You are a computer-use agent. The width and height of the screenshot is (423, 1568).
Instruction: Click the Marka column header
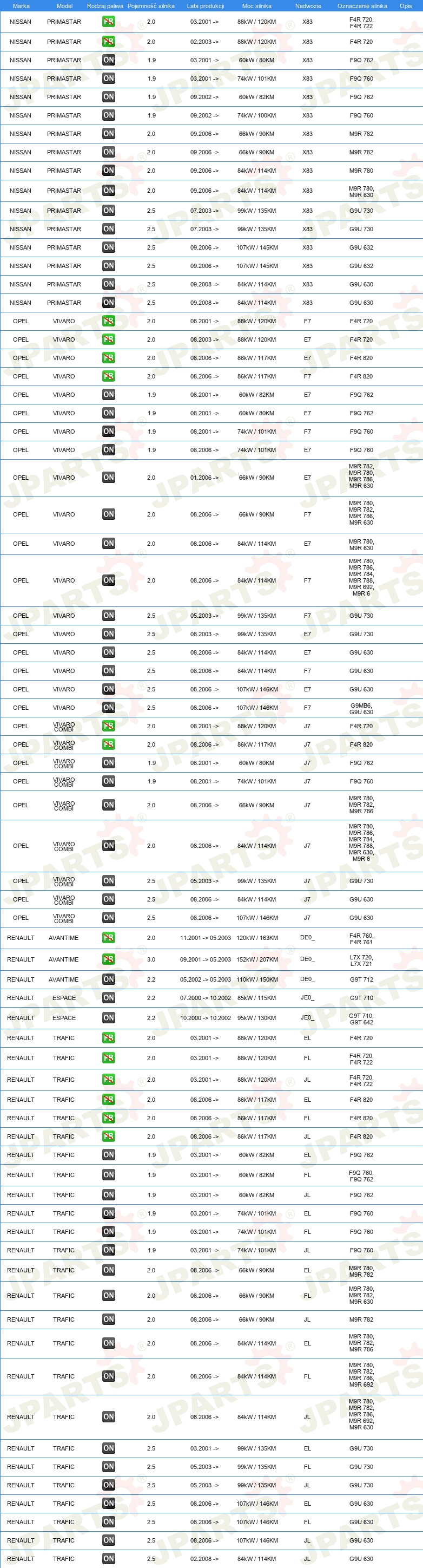coord(21,6)
